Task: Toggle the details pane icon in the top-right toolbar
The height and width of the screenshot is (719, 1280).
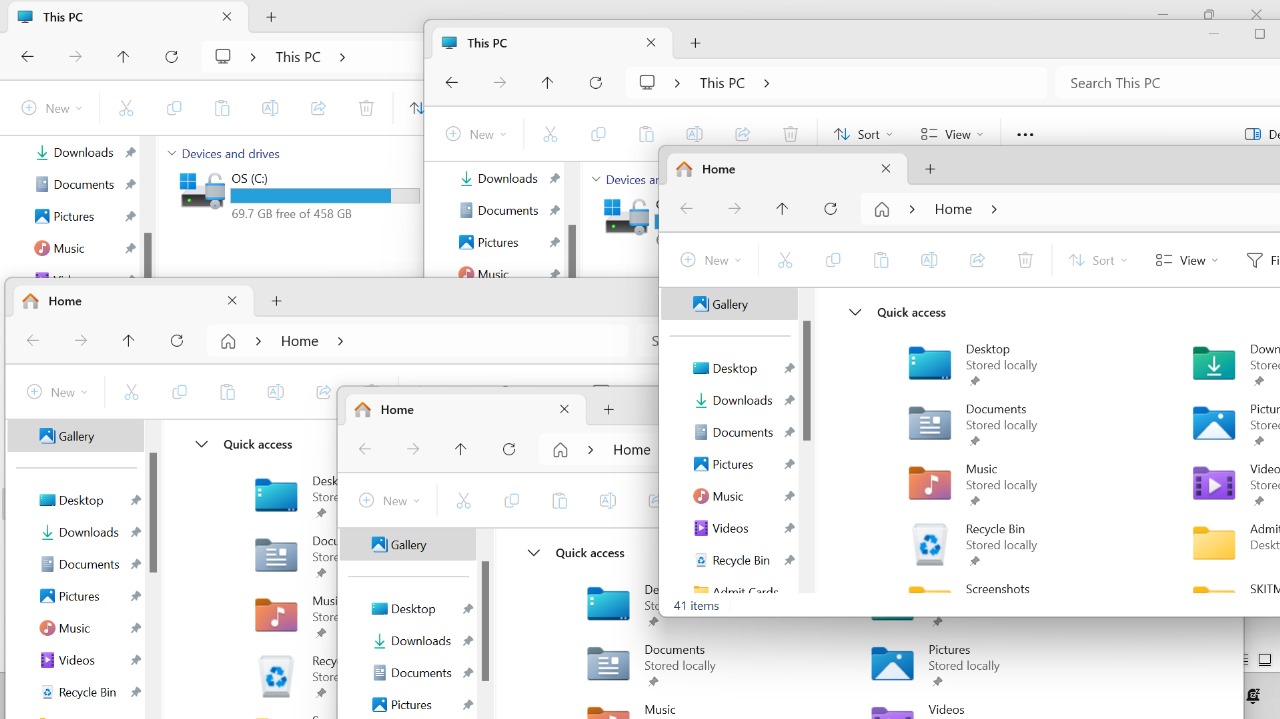Action: click(1252, 133)
